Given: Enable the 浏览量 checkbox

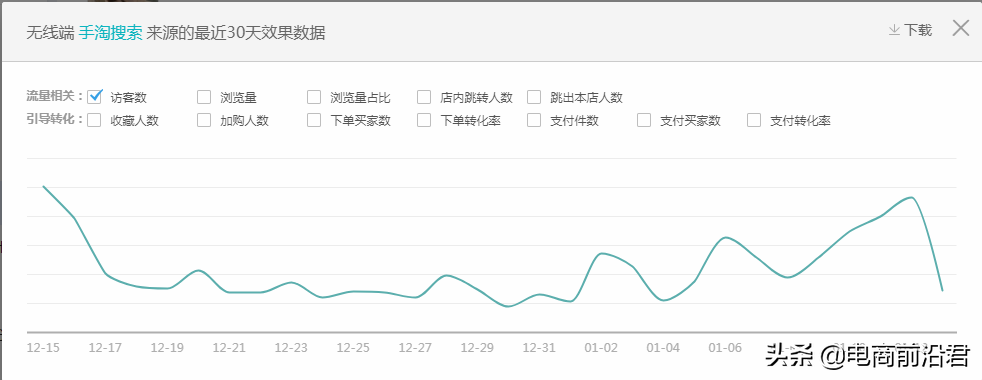Looking at the screenshot, I should 204,97.
